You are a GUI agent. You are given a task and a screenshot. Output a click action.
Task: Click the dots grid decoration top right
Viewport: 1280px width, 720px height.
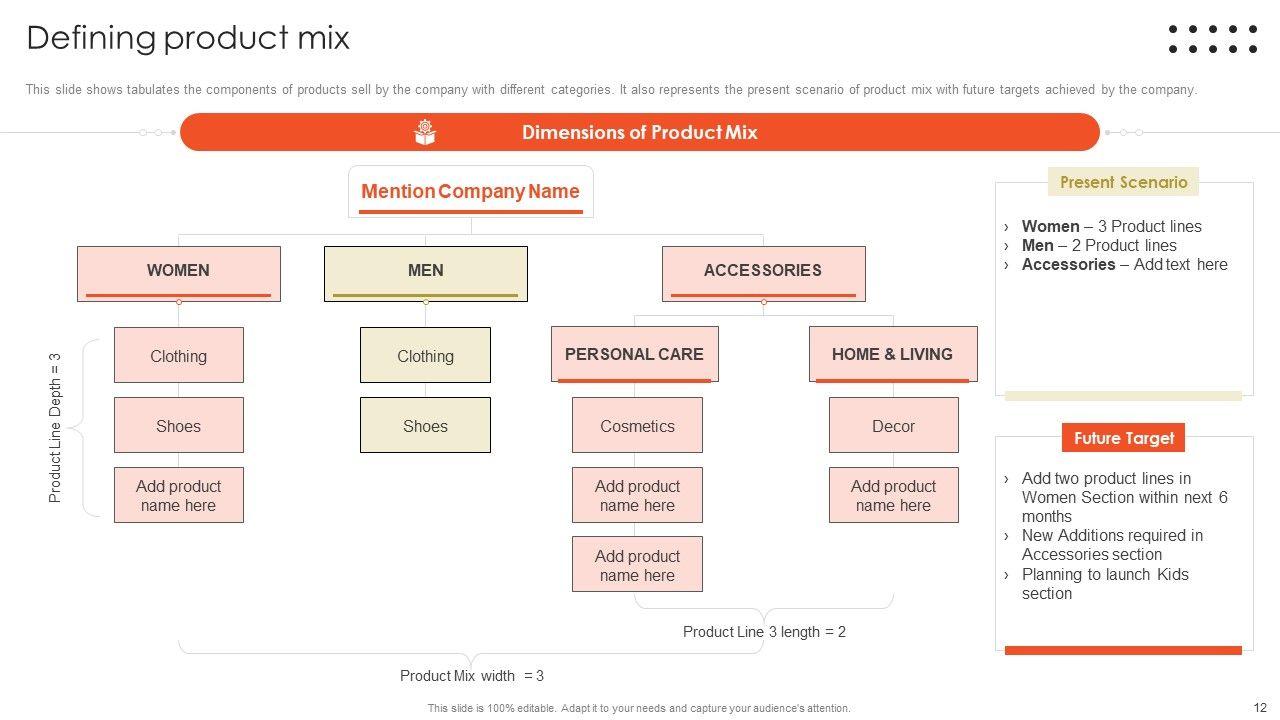tap(1212, 39)
